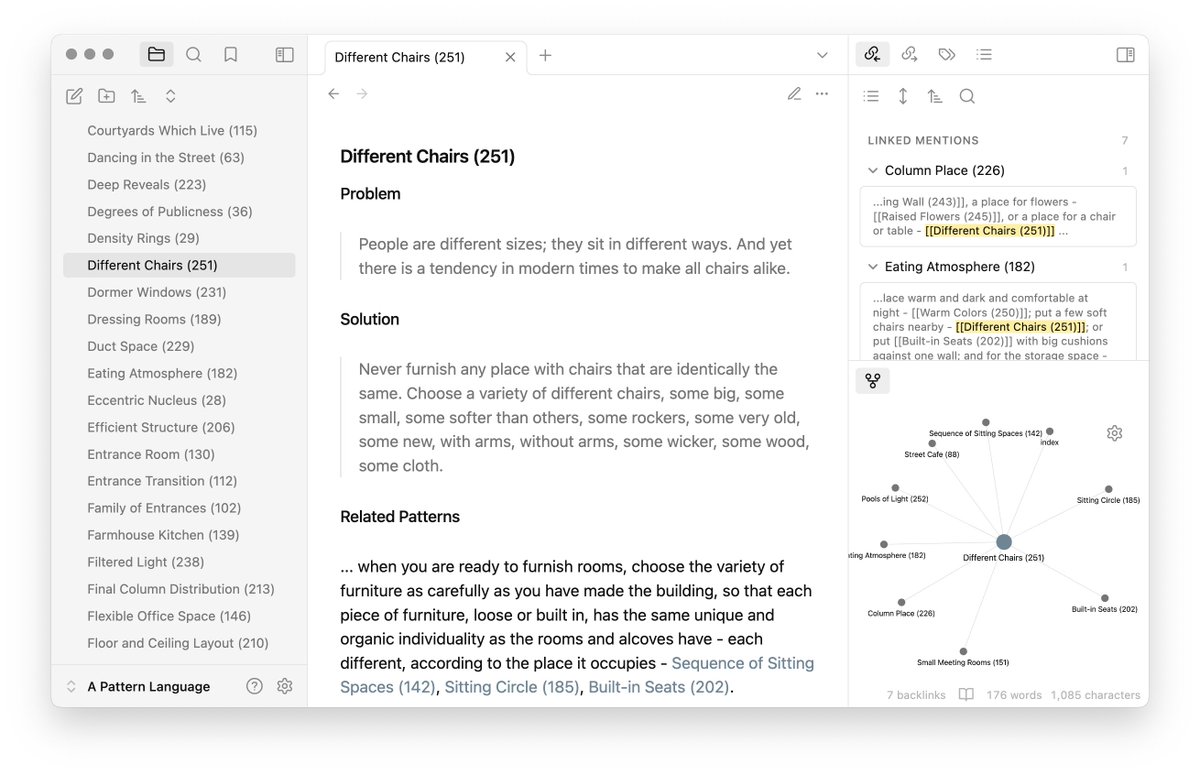Viewport: 1200px width, 775px height.
Task: Collapse the Column Place (226) mention
Action: (873, 171)
